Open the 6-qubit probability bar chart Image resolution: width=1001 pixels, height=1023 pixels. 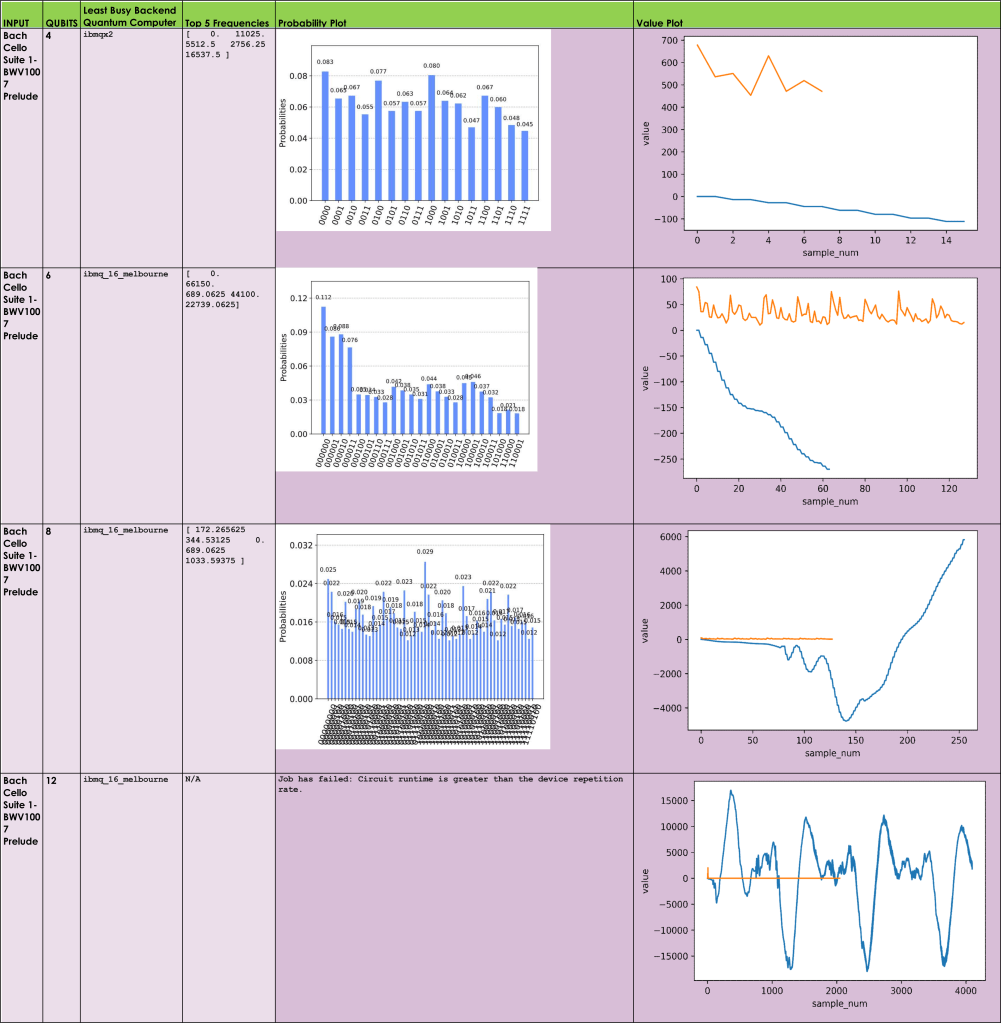point(407,370)
